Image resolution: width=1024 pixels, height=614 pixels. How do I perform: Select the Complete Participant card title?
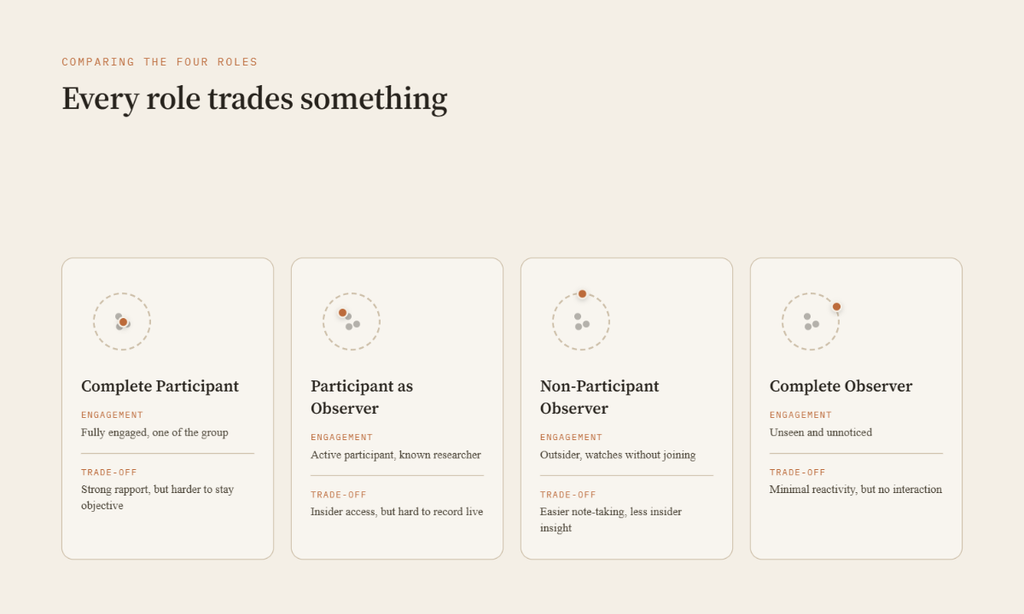pyautogui.click(x=160, y=386)
